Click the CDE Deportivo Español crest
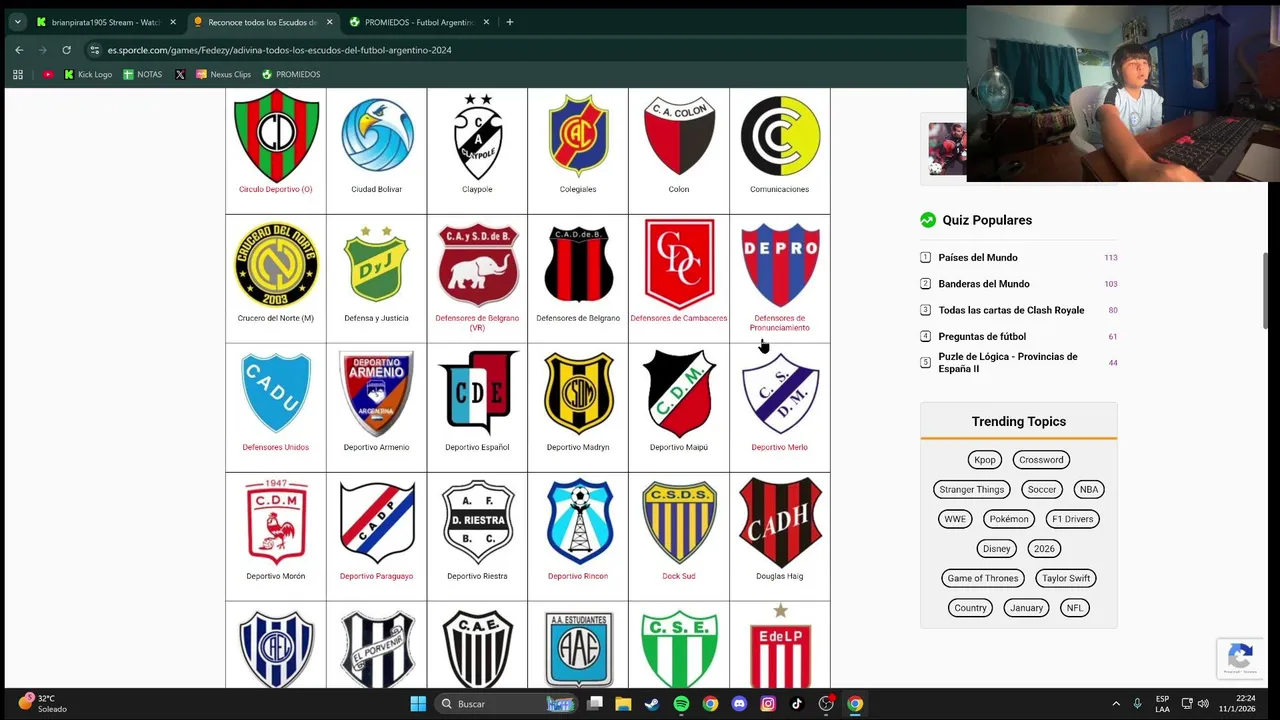The width and height of the screenshot is (1280, 720). point(478,393)
